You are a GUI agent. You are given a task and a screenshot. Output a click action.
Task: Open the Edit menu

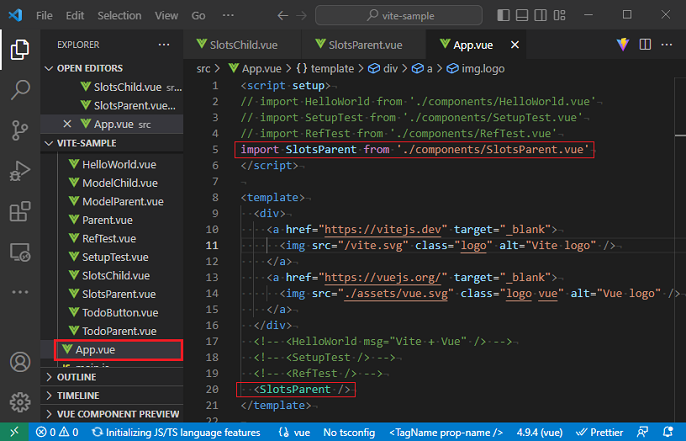click(x=75, y=16)
